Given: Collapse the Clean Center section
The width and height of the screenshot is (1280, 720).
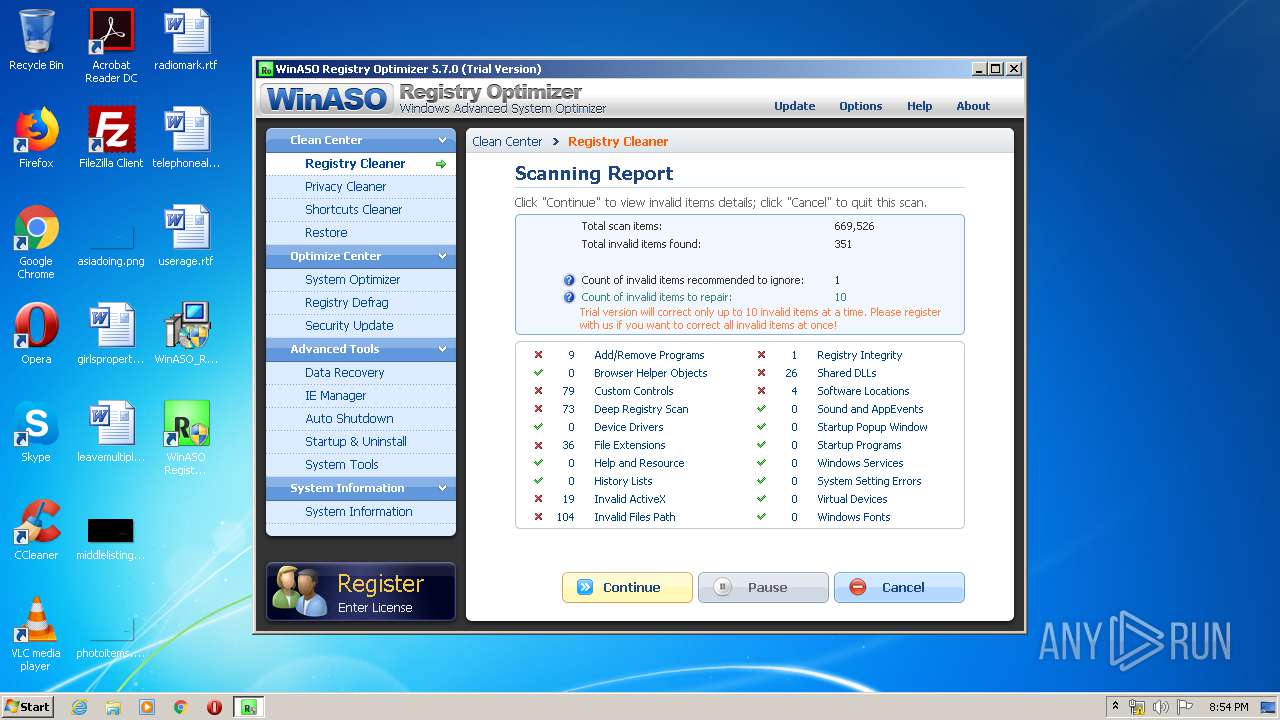Looking at the screenshot, I should tap(442, 140).
